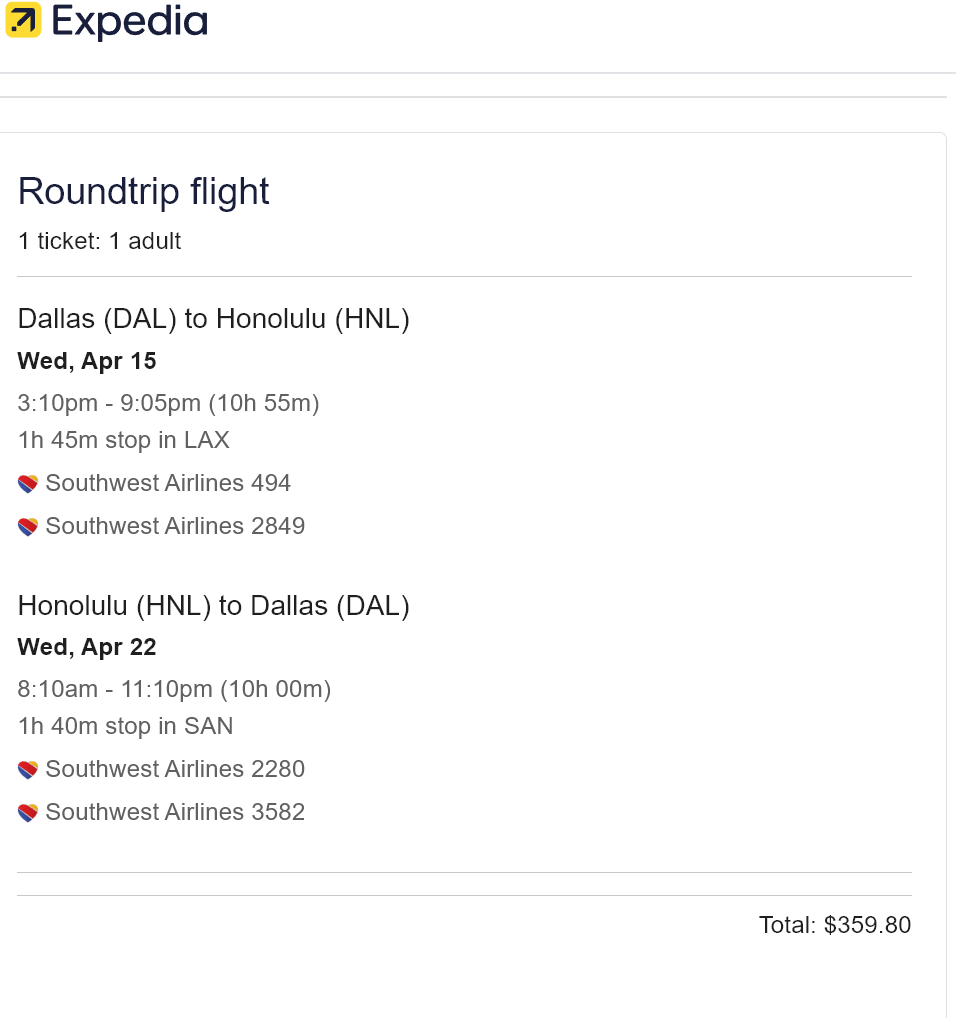Screen dimensions: 956x1018
Task: Select the Dallas (DAL) to Honolulu (HNL) heading
Action: click(214, 319)
